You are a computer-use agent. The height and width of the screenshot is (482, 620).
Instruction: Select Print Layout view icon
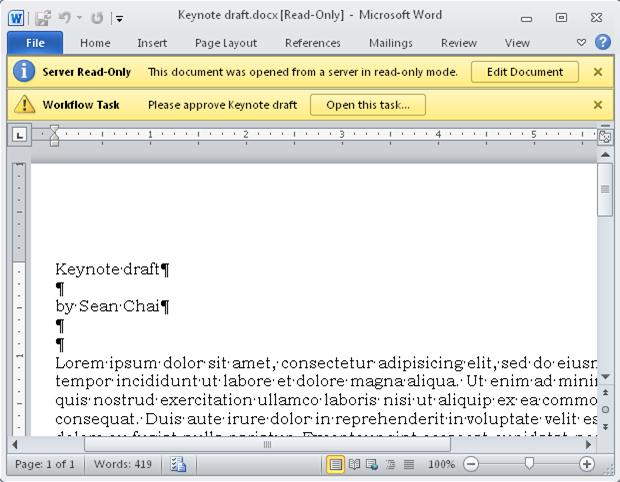coord(335,464)
